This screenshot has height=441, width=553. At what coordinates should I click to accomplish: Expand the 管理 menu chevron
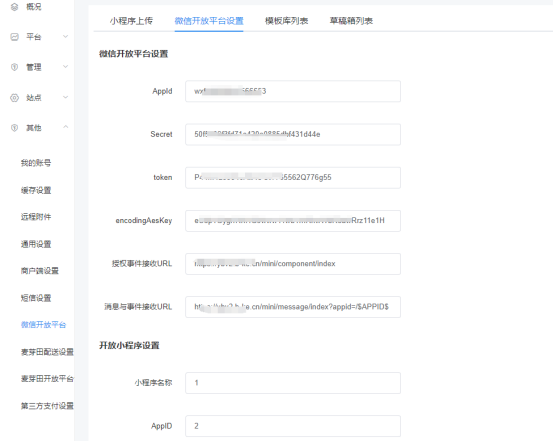pos(66,67)
